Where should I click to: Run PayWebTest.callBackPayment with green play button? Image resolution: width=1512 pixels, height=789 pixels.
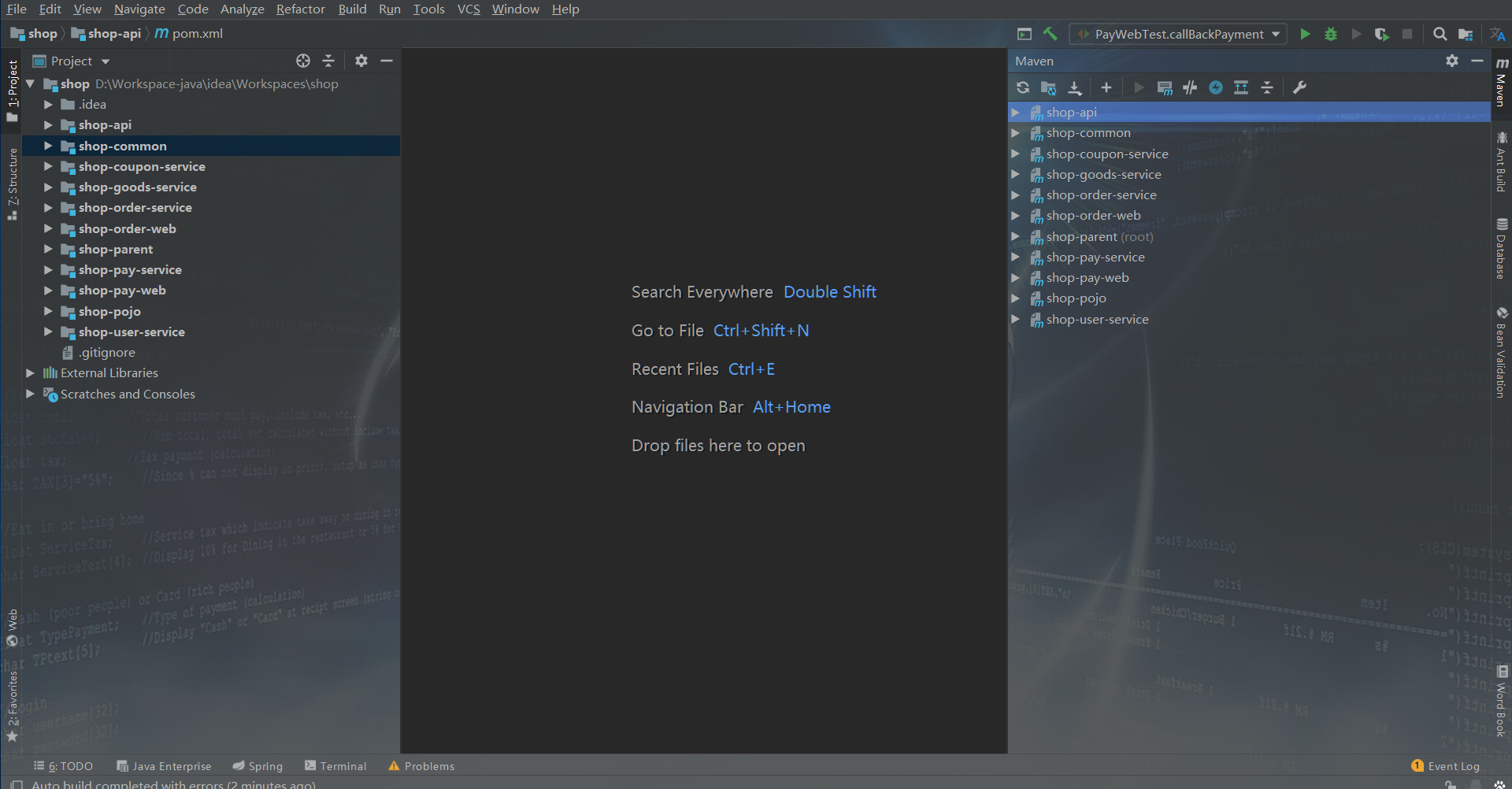(x=1305, y=34)
